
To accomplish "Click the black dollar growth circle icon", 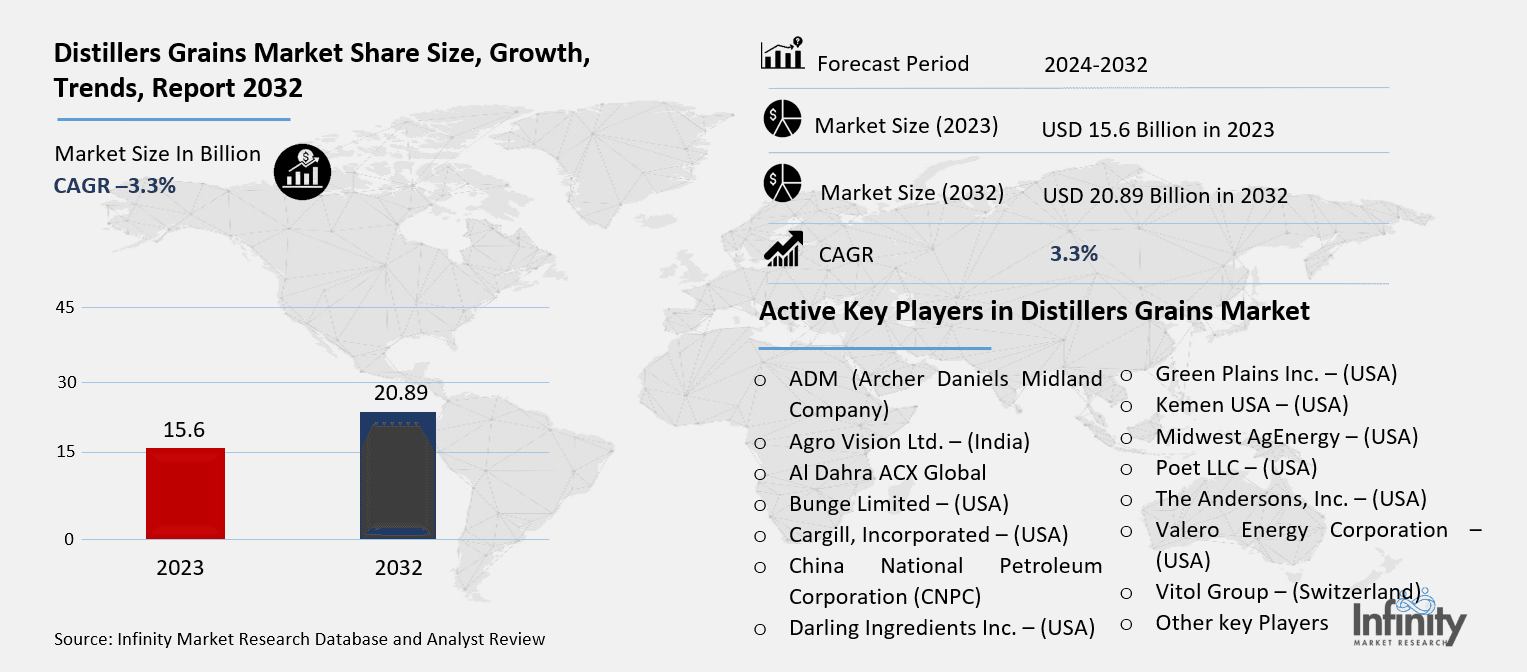I will click(302, 172).
